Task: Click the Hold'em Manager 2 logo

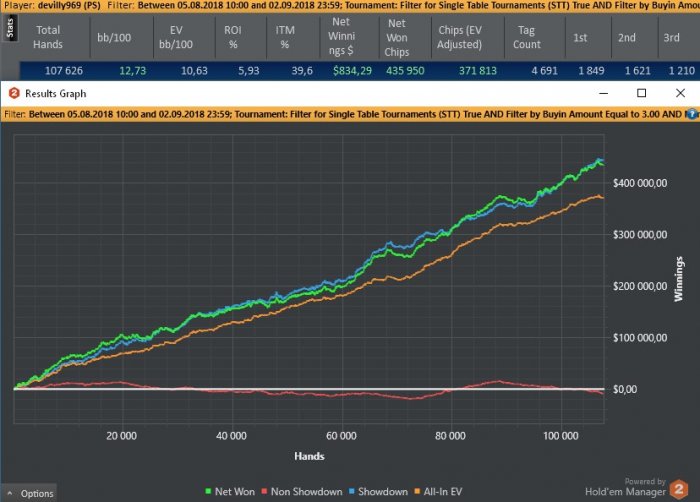Action: tap(679, 489)
